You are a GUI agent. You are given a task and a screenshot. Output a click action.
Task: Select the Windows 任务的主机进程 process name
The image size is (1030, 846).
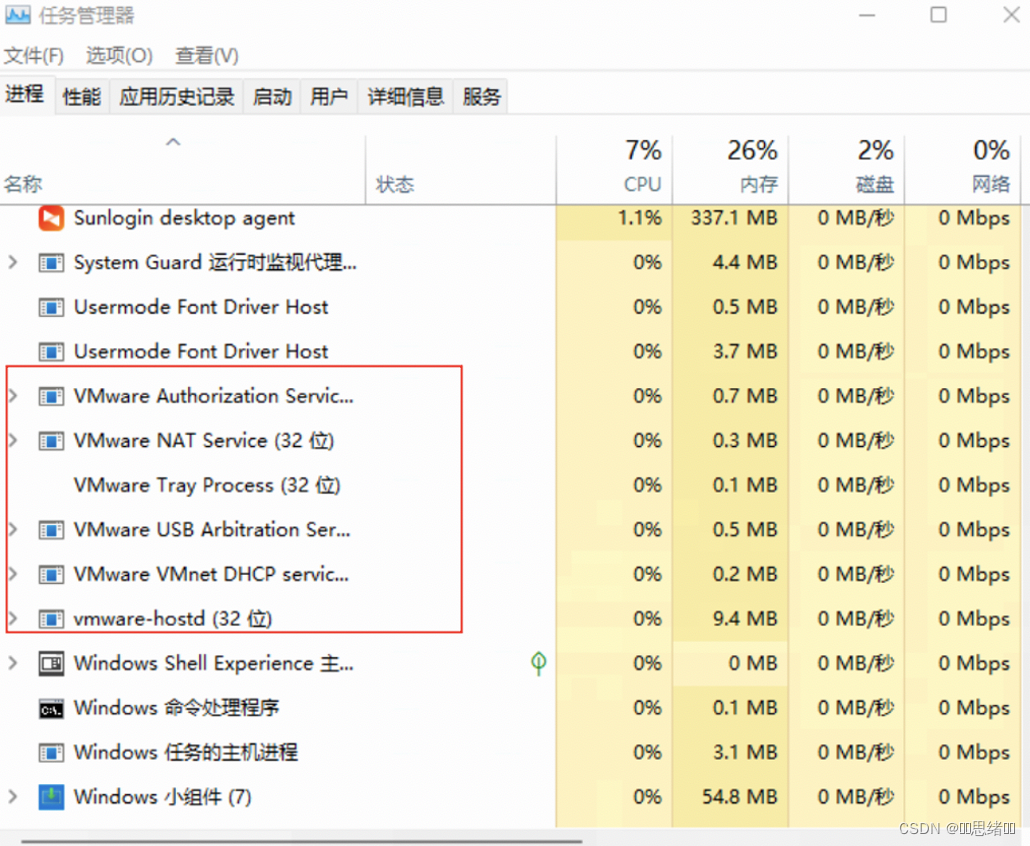pyautogui.click(x=186, y=753)
